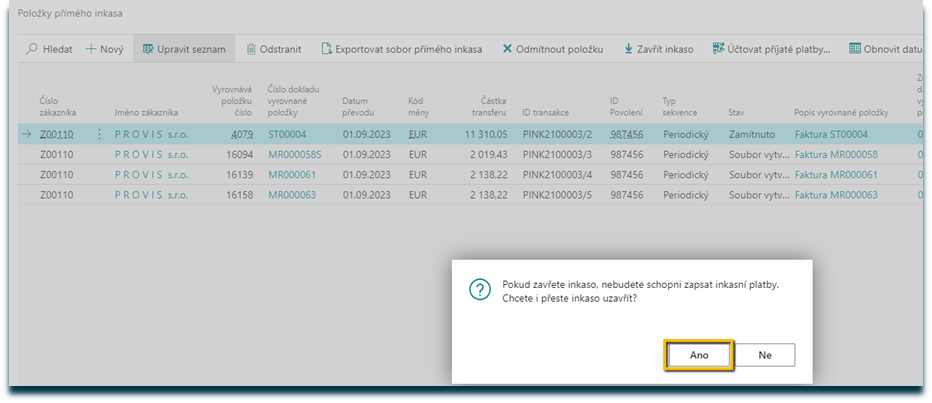Viewport: 932px width, 403px height.
Task: Click the Datum převodu column header
Action: (357, 106)
